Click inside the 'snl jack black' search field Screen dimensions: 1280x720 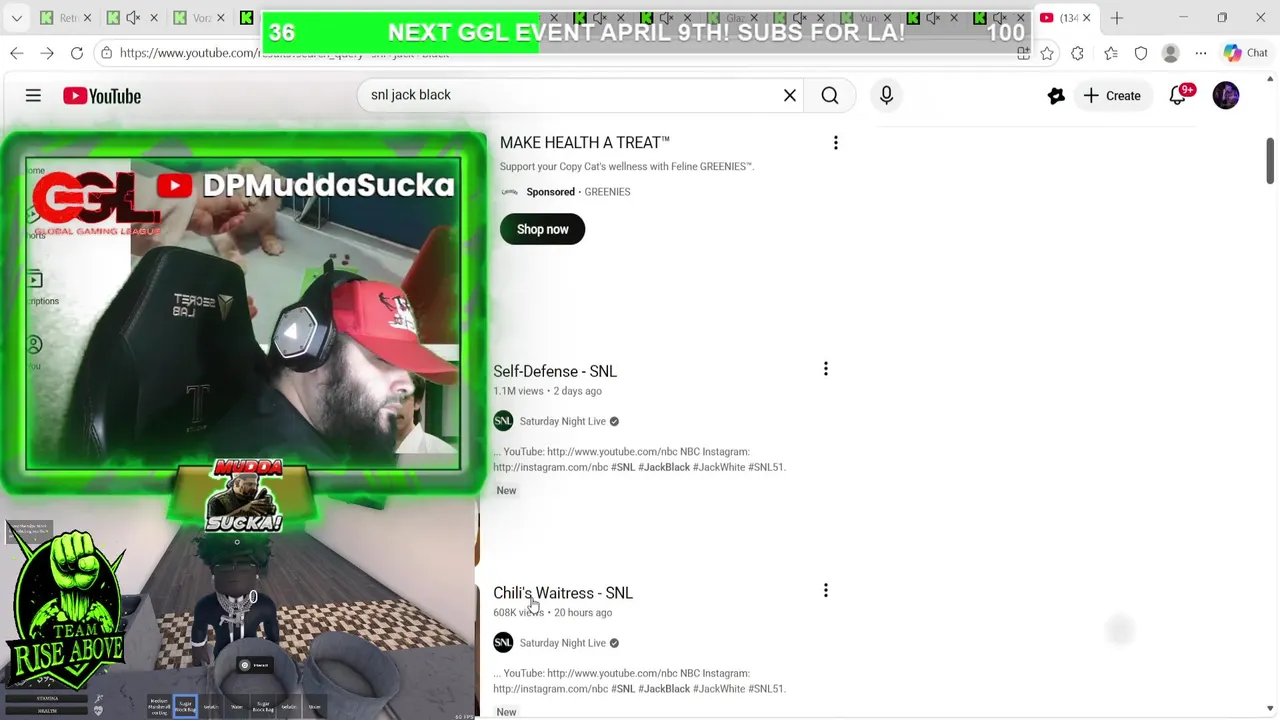pos(570,95)
